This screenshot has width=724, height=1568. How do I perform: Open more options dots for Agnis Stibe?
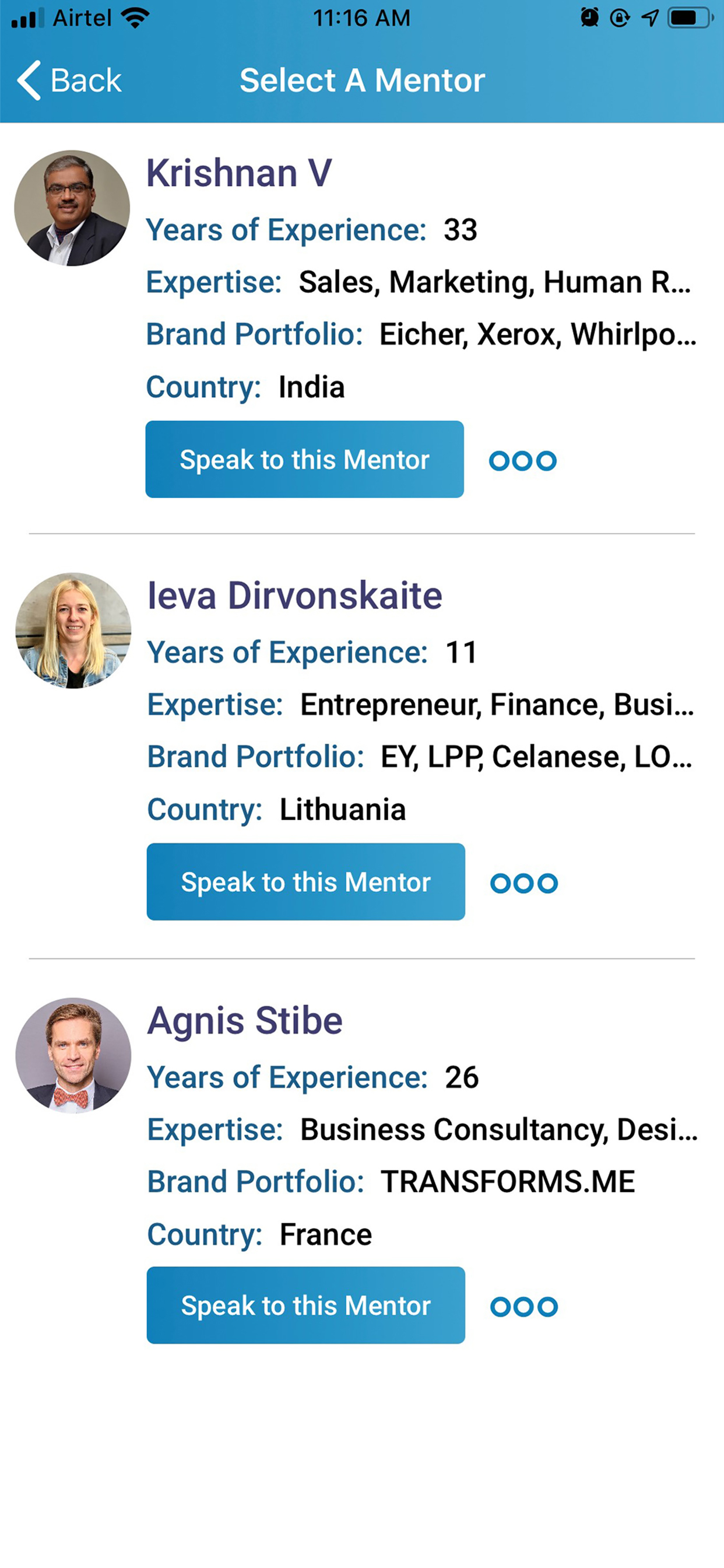tap(524, 1307)
